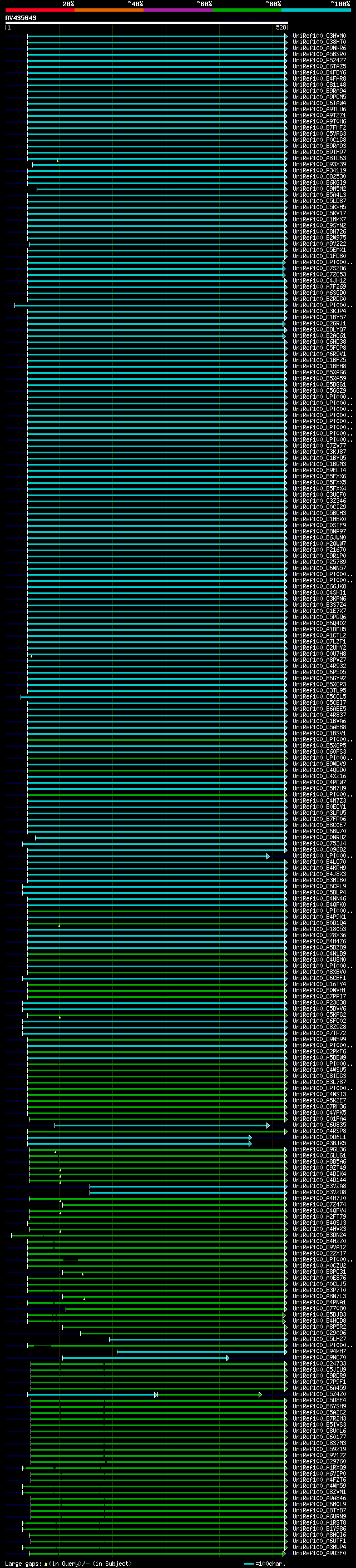Click the cyan ~100% identity legend segment

316,10
